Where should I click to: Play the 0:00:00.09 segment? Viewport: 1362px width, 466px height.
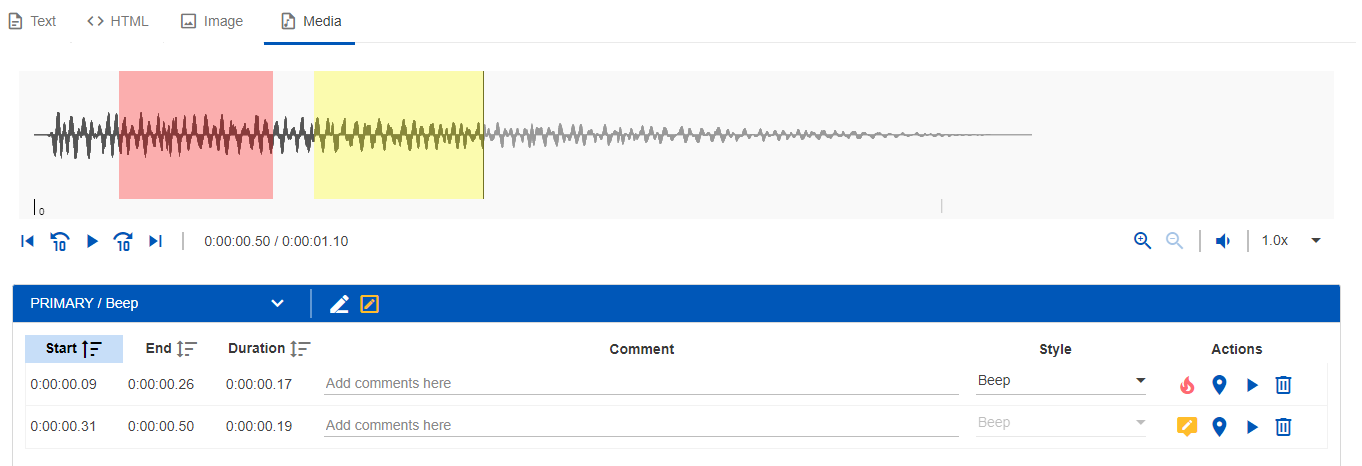(1252, 385)
